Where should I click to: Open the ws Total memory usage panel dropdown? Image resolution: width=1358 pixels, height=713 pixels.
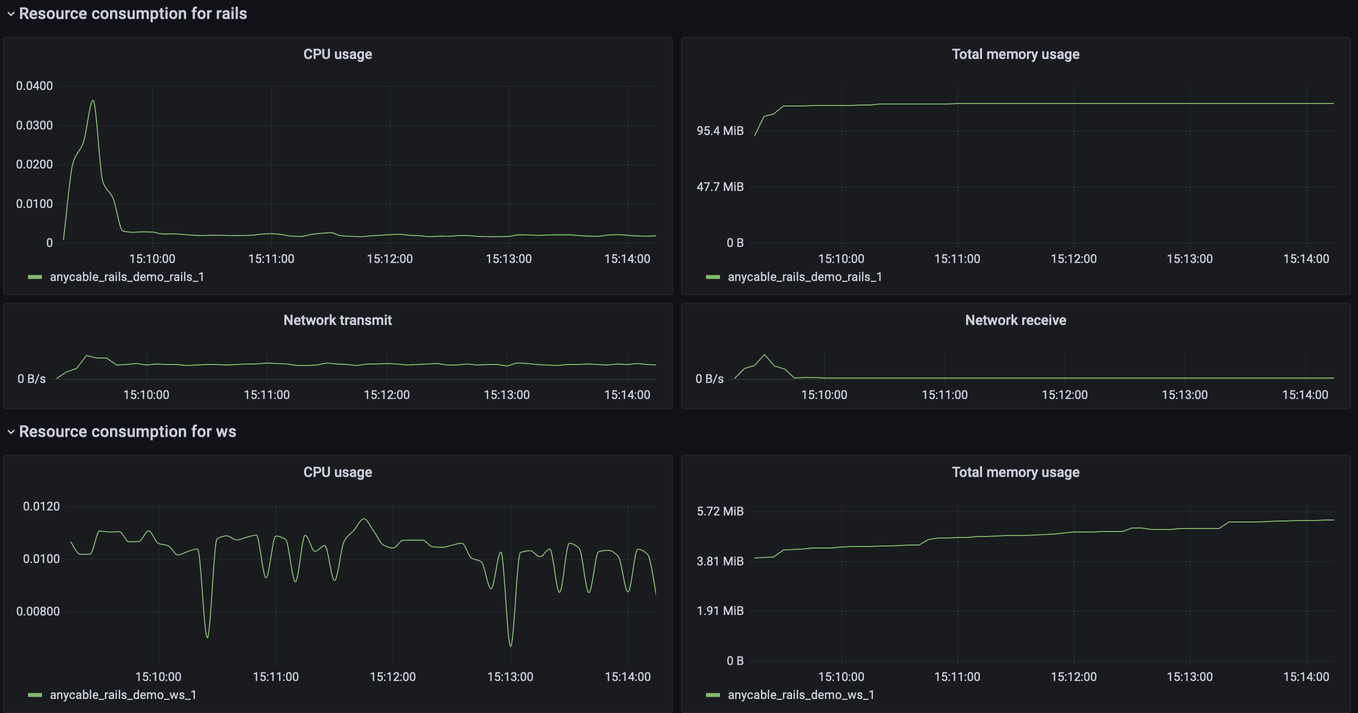pyautogui.click(x=1015, y=471)
